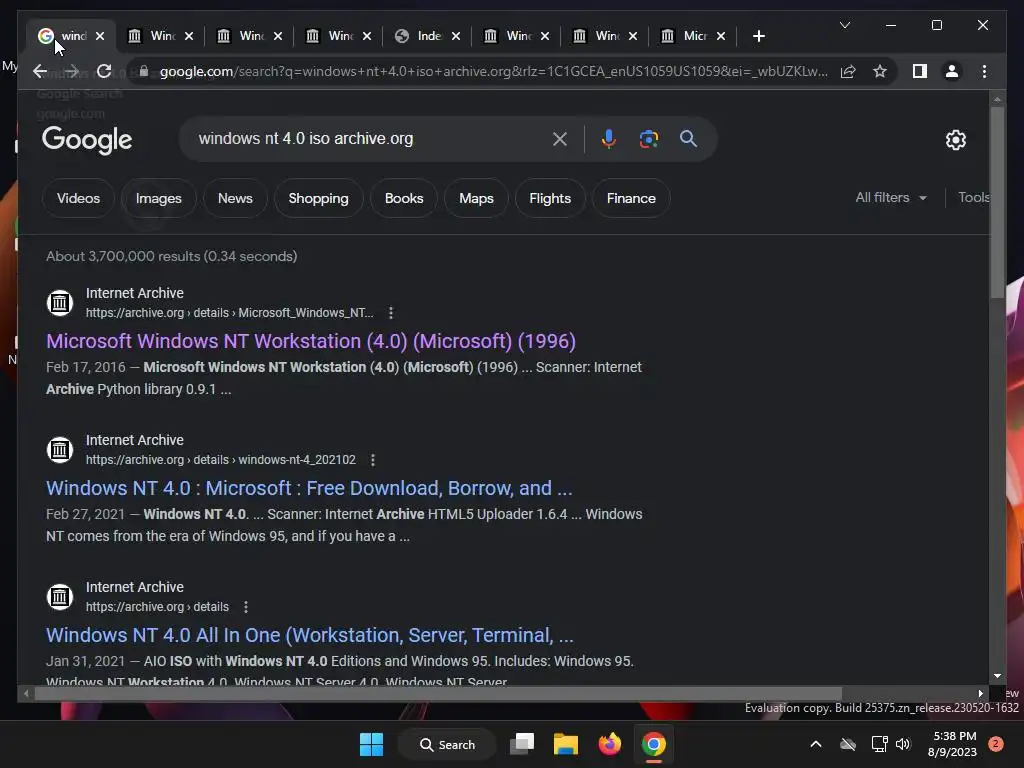This screenshot has width=1024, height=768.
Task: Click Chrome icon on taskbar
Action: coord(653,744)
